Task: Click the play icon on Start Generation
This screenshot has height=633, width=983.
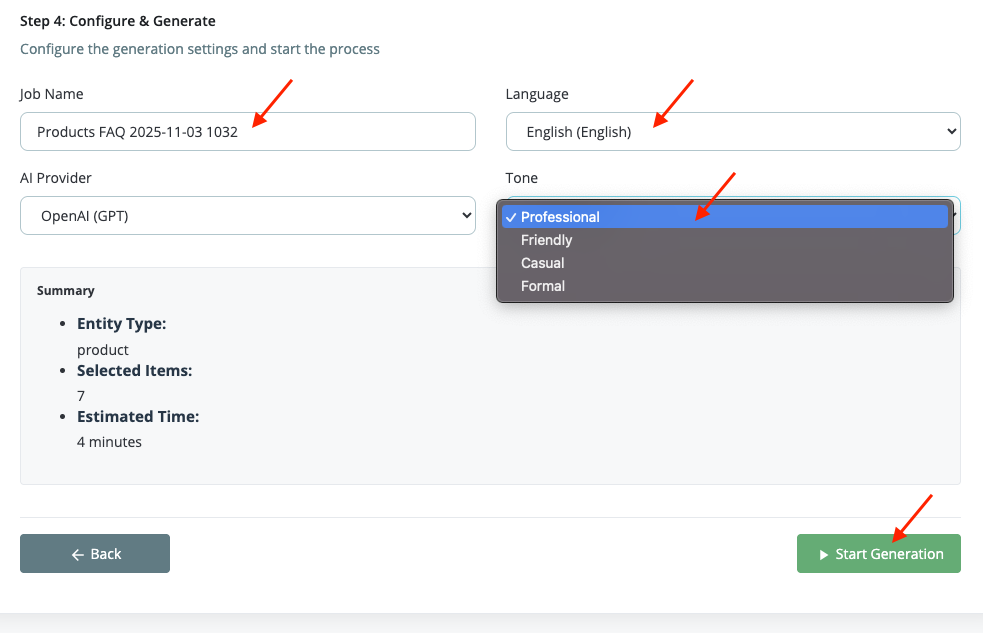Action: (x=823, y=554)
